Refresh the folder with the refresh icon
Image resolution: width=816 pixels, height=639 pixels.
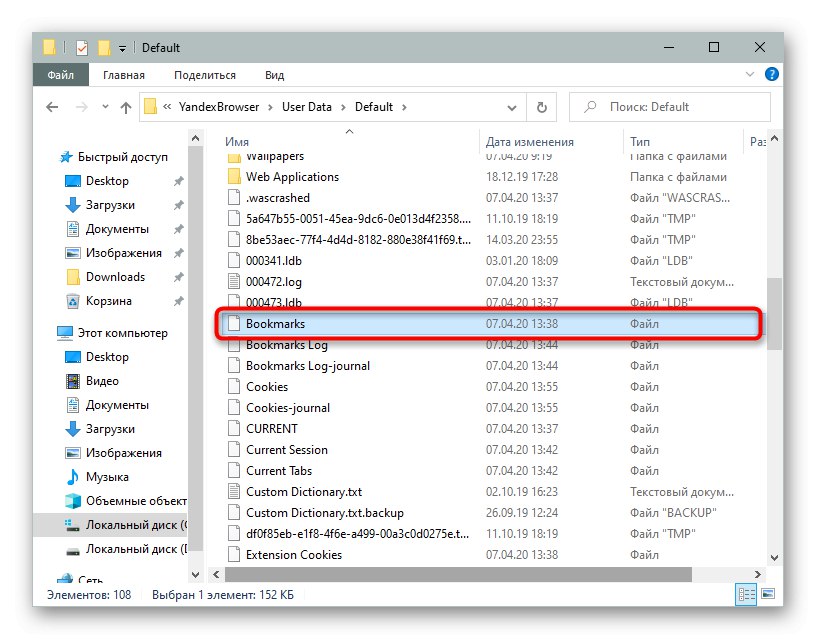pos(541,106)
